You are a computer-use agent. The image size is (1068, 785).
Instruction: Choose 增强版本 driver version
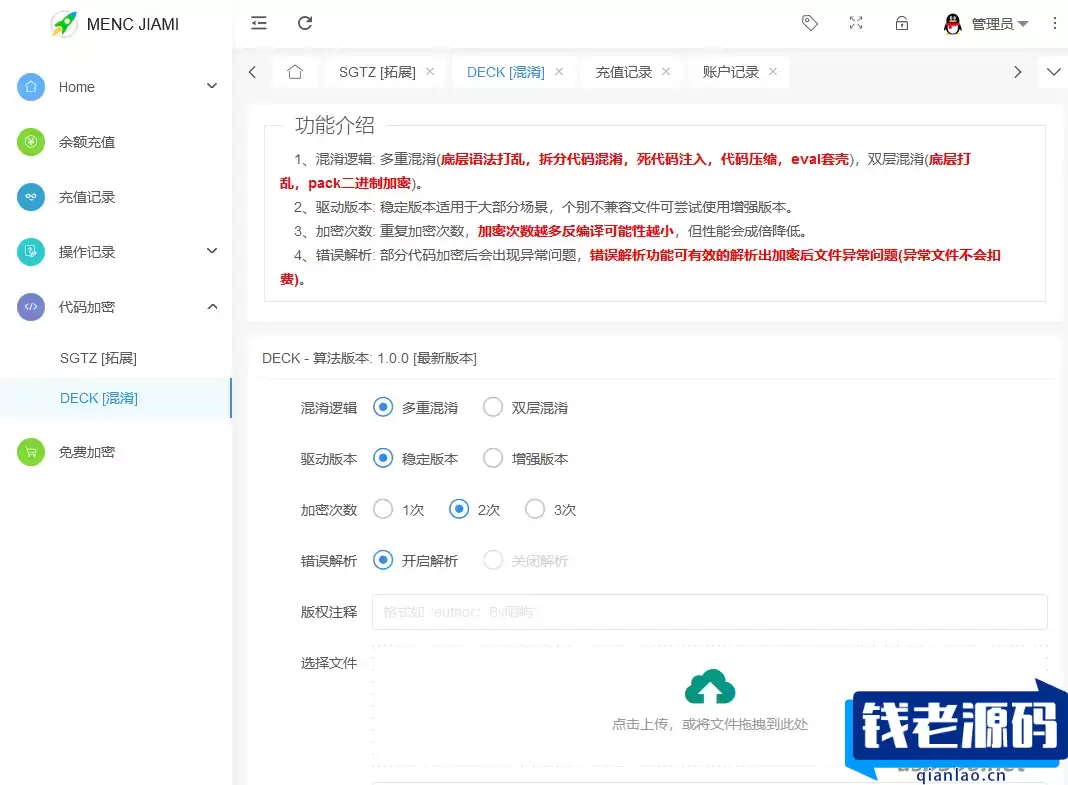pyautogui.click(x=492, y=458)
